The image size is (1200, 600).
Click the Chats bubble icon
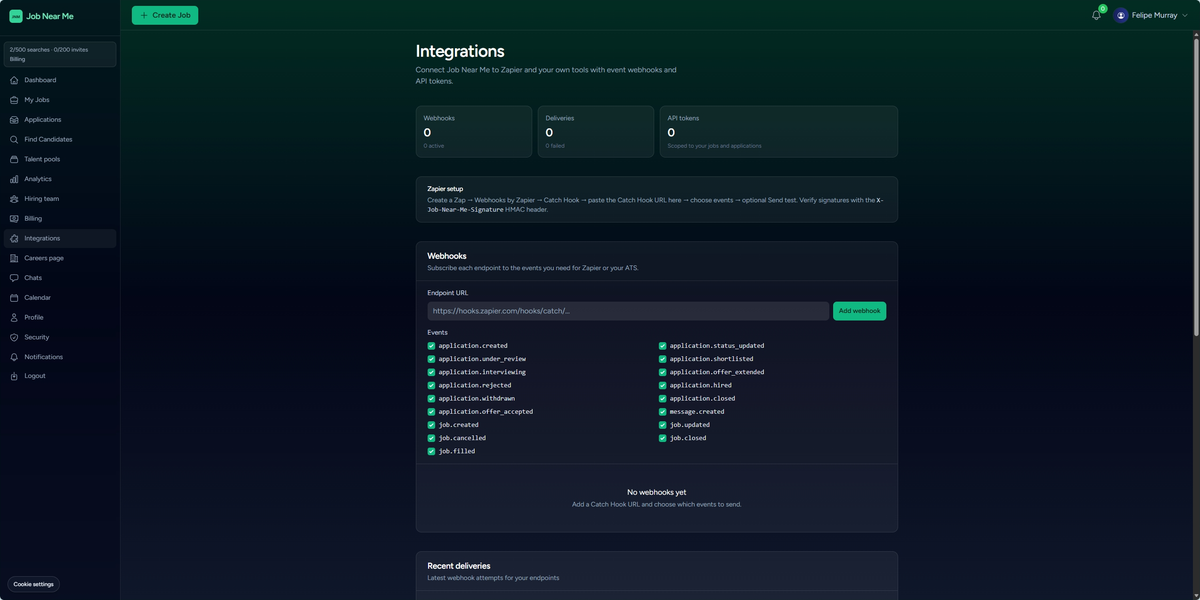point(14,278)
